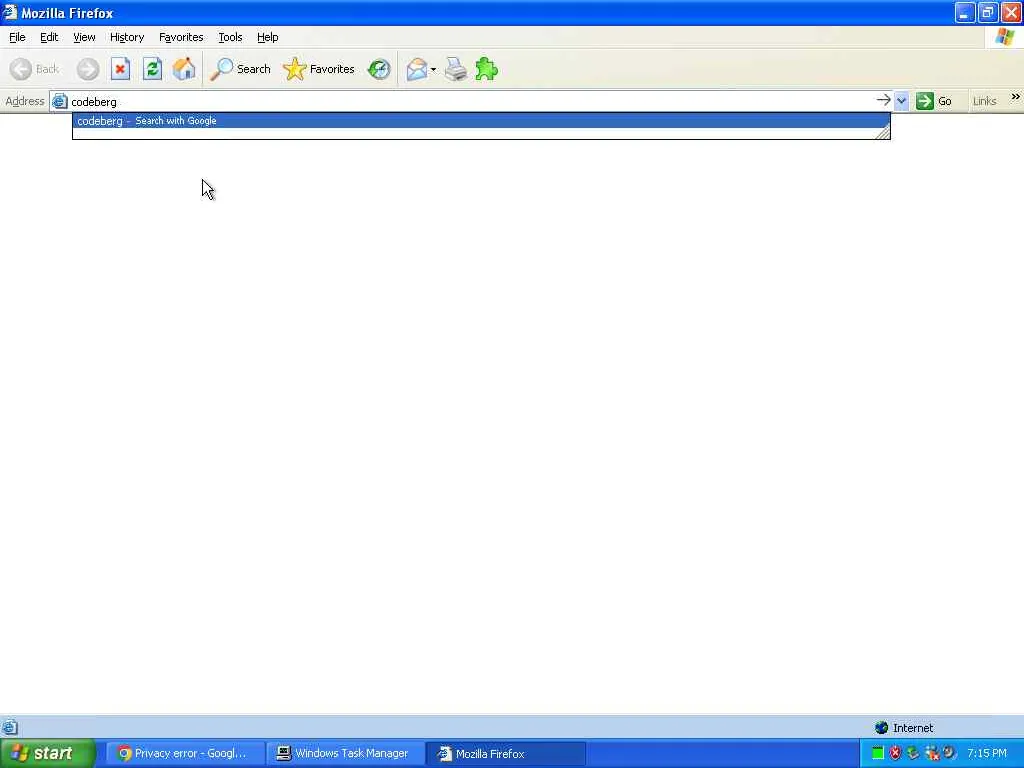
Task: Refresh the page using the reload icon
Action: click(x=152, y=69)
